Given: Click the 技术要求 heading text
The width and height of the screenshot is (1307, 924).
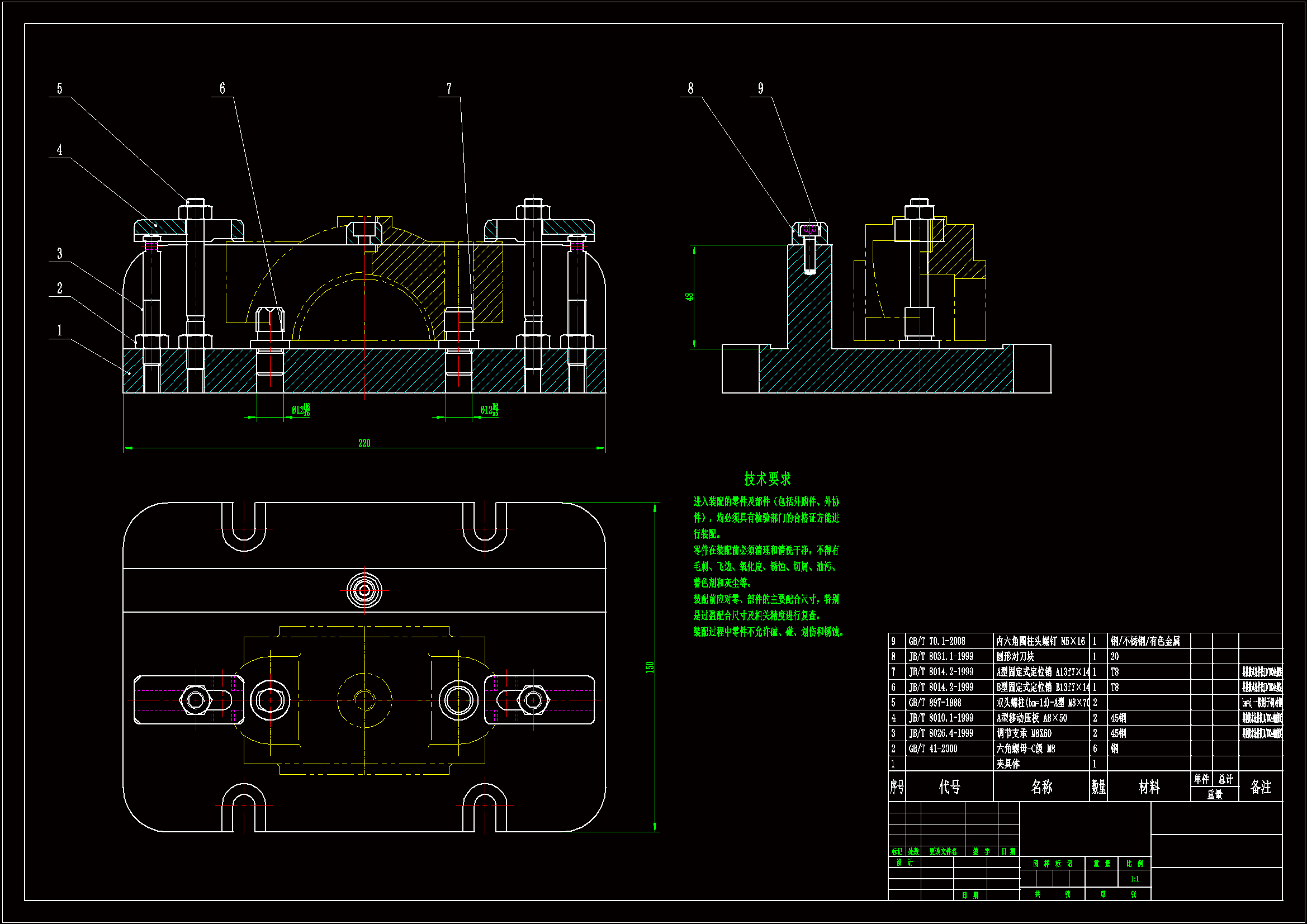Looking at the screenshot, I should pos(768,479).
